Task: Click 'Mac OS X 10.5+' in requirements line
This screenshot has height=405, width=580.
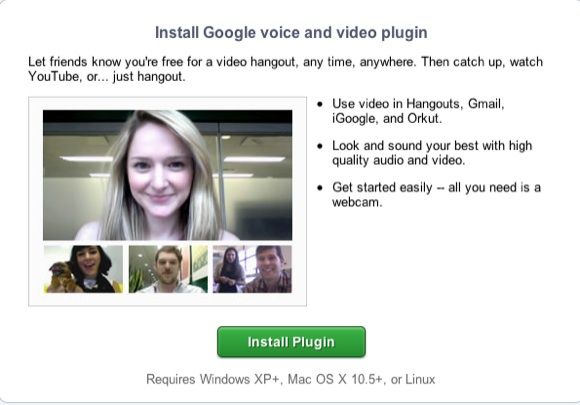Action: 334,379
